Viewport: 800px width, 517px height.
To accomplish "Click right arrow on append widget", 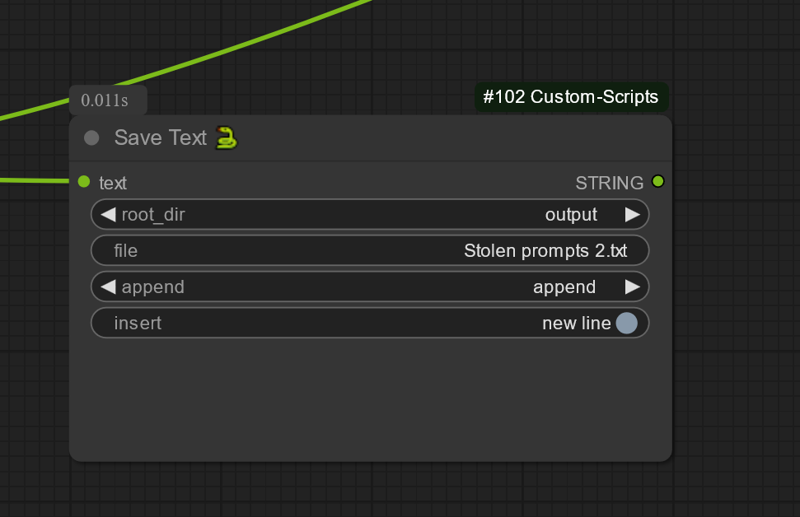I will pos(632,287).
